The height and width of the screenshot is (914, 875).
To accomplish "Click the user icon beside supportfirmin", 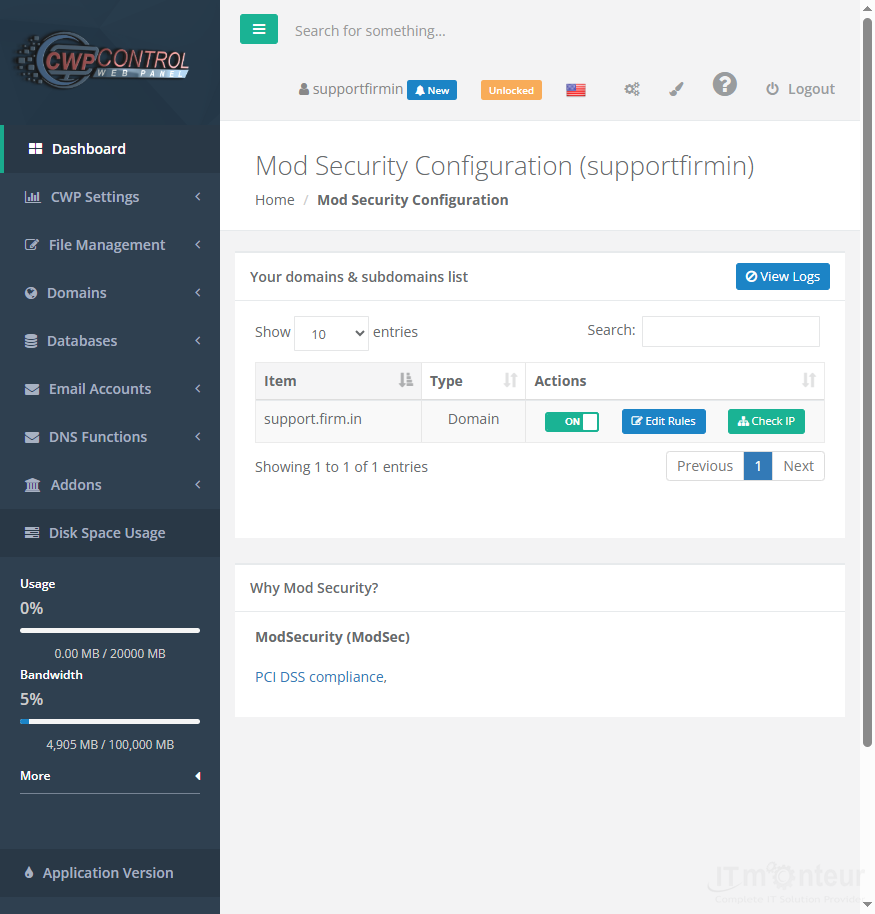I will pos(304,89).
